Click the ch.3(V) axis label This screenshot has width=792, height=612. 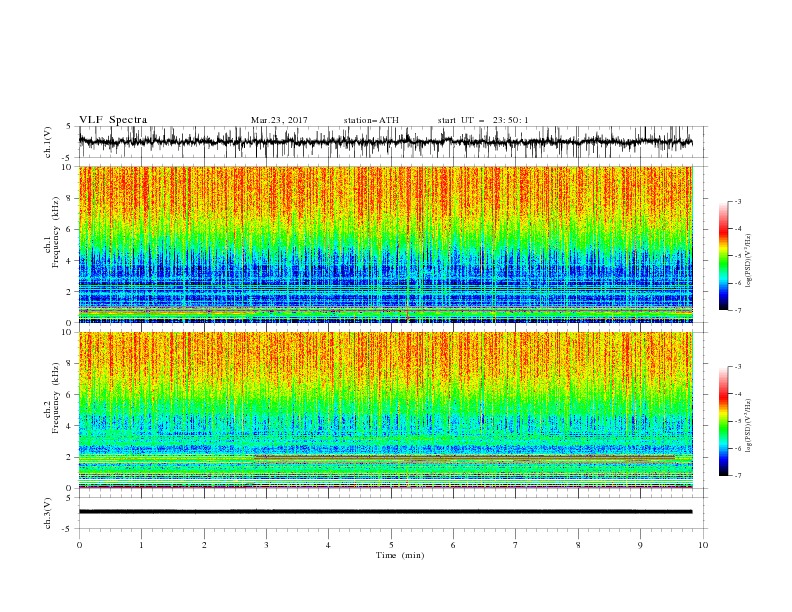pyautogui.click(x=48, y=513)
